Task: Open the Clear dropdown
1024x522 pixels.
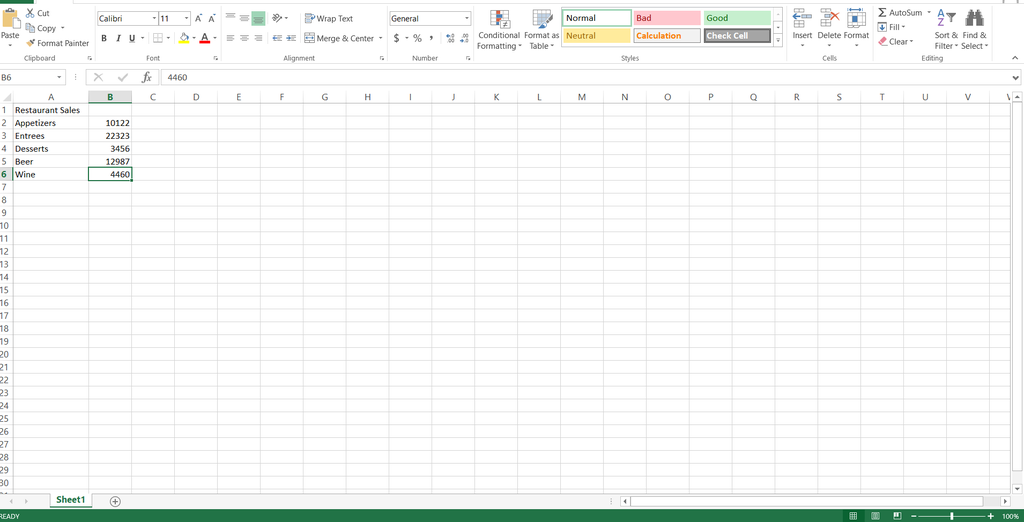Action: [x=895, y=42]
